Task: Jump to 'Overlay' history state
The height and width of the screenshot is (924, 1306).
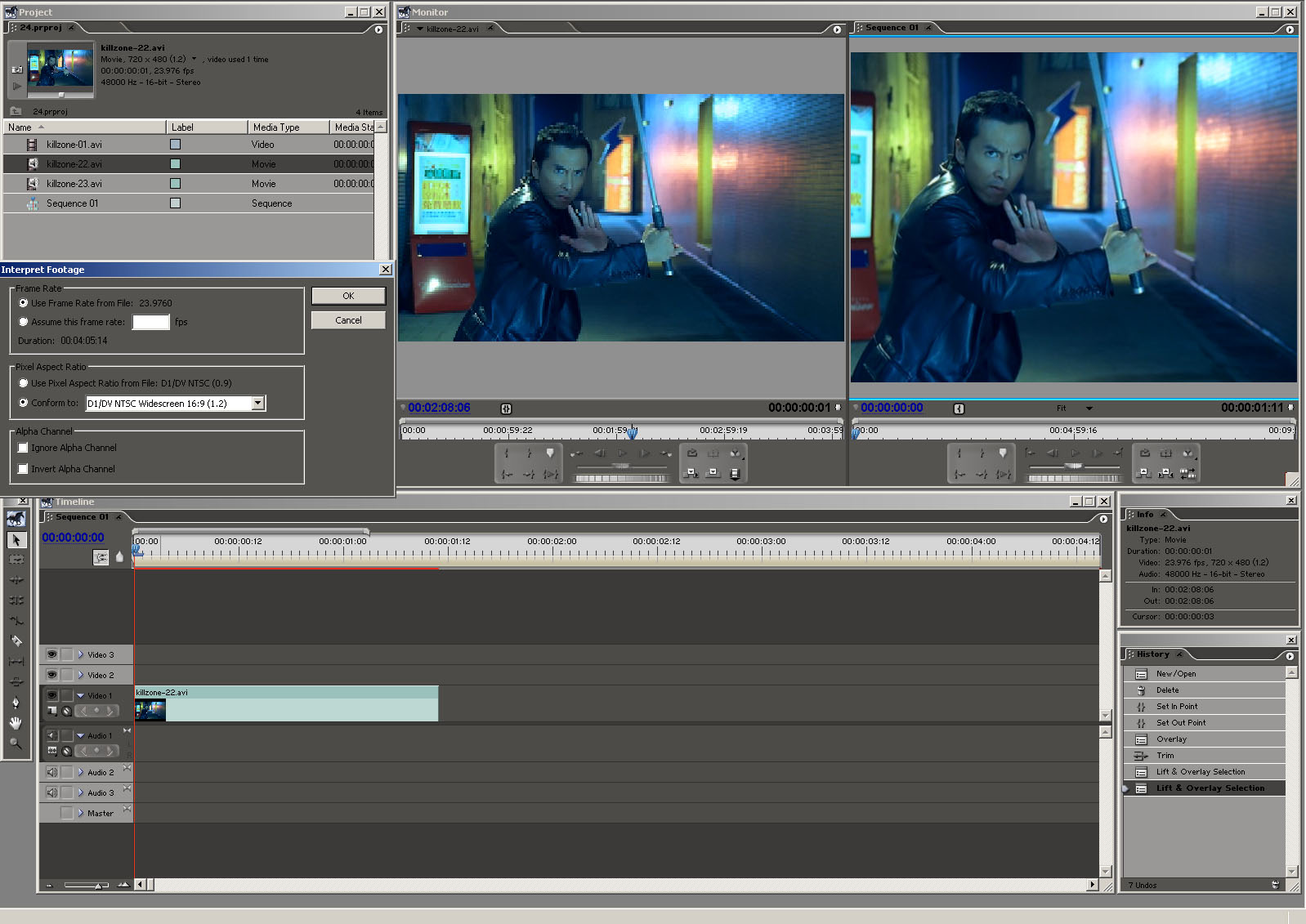Action: pyautogui.click(x=1204, y=739)
